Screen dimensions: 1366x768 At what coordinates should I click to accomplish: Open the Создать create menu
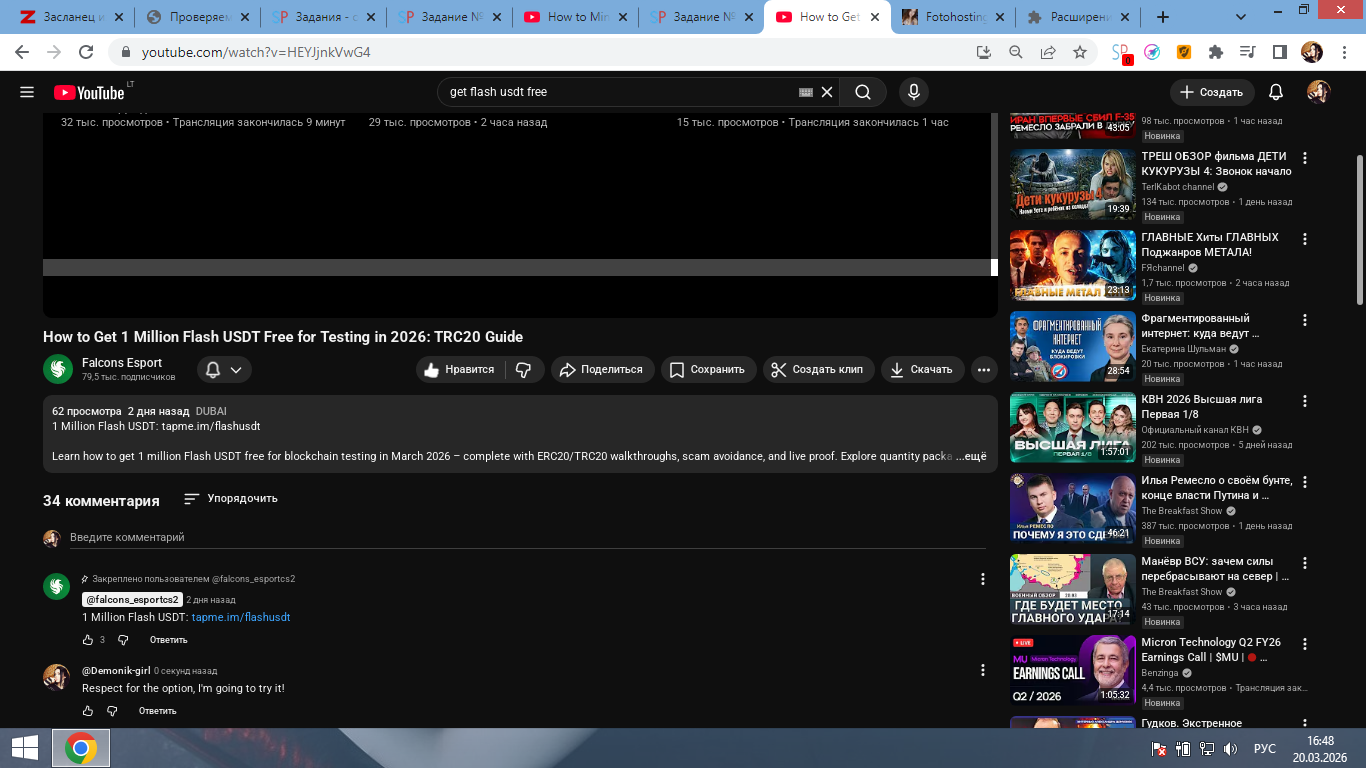[1212, 92]
